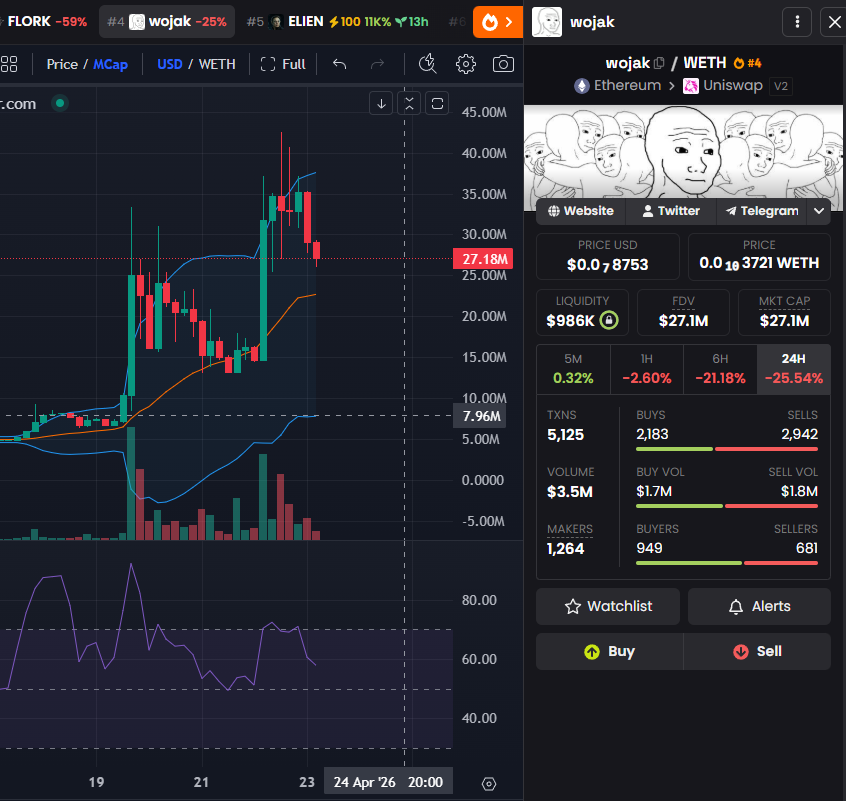Screen dimensions: 846x801
Task: Open the Alerts button
Action: 759,606
